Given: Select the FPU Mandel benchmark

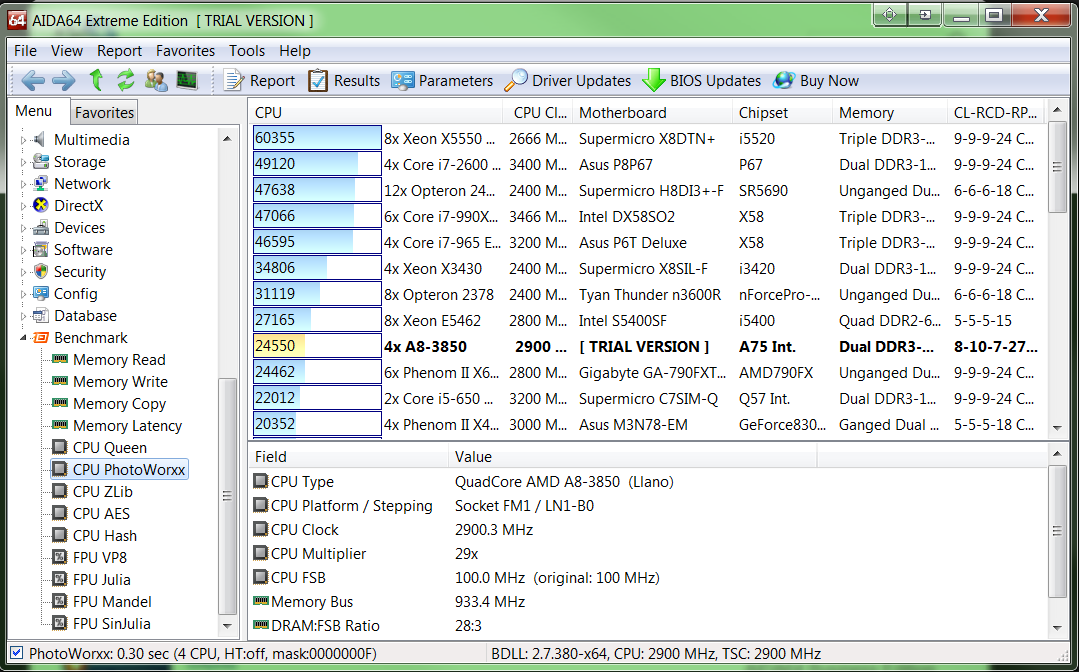Looking at the screenshot, I should (112, 602).
